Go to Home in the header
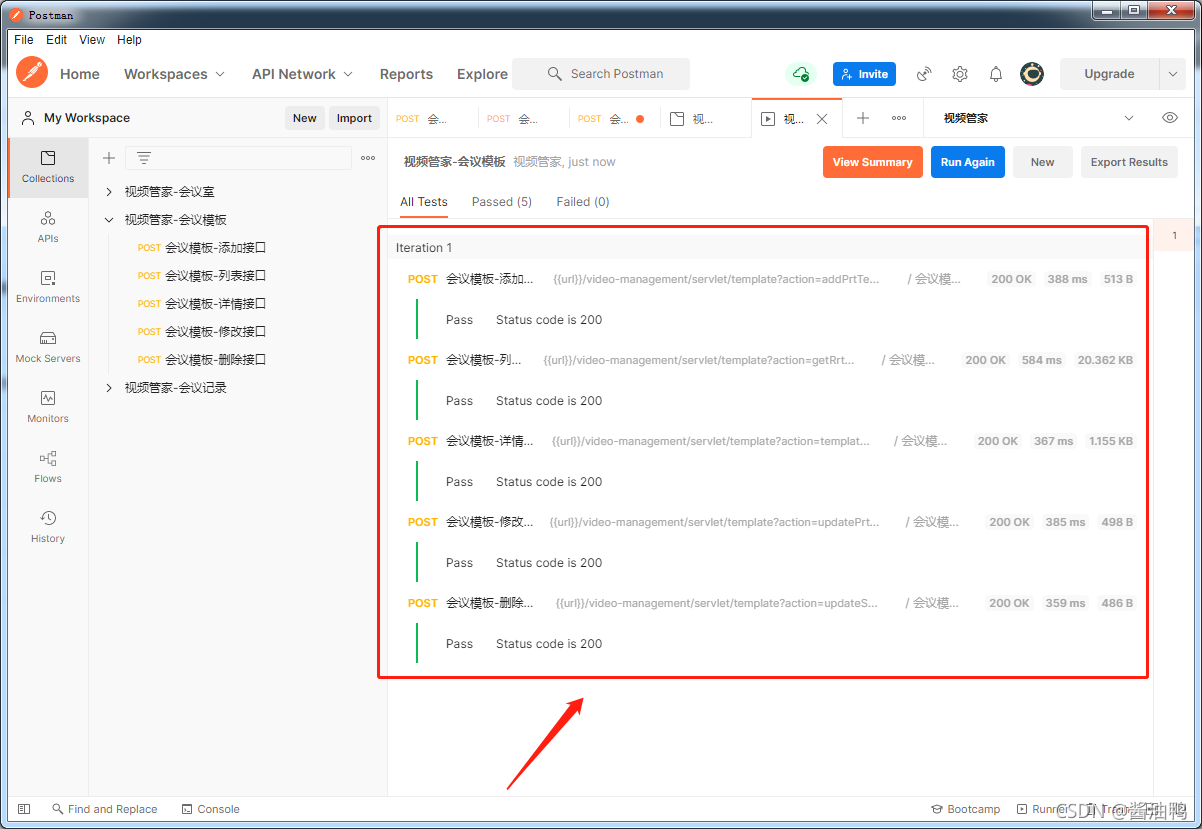Image resolution: width=1202 pixels, height=829 pixels. pos(80,74)
